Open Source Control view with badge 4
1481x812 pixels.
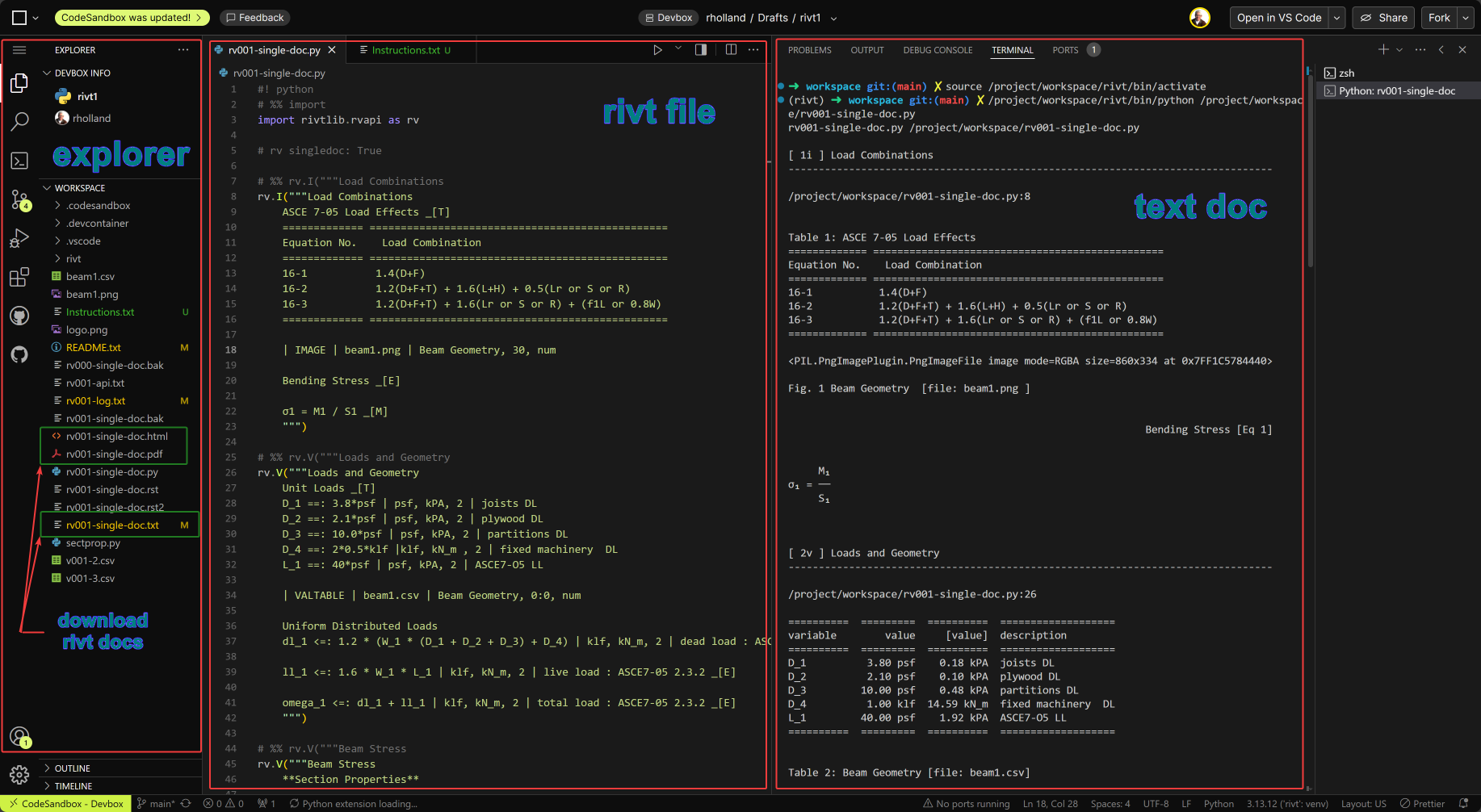coord(19,199)
